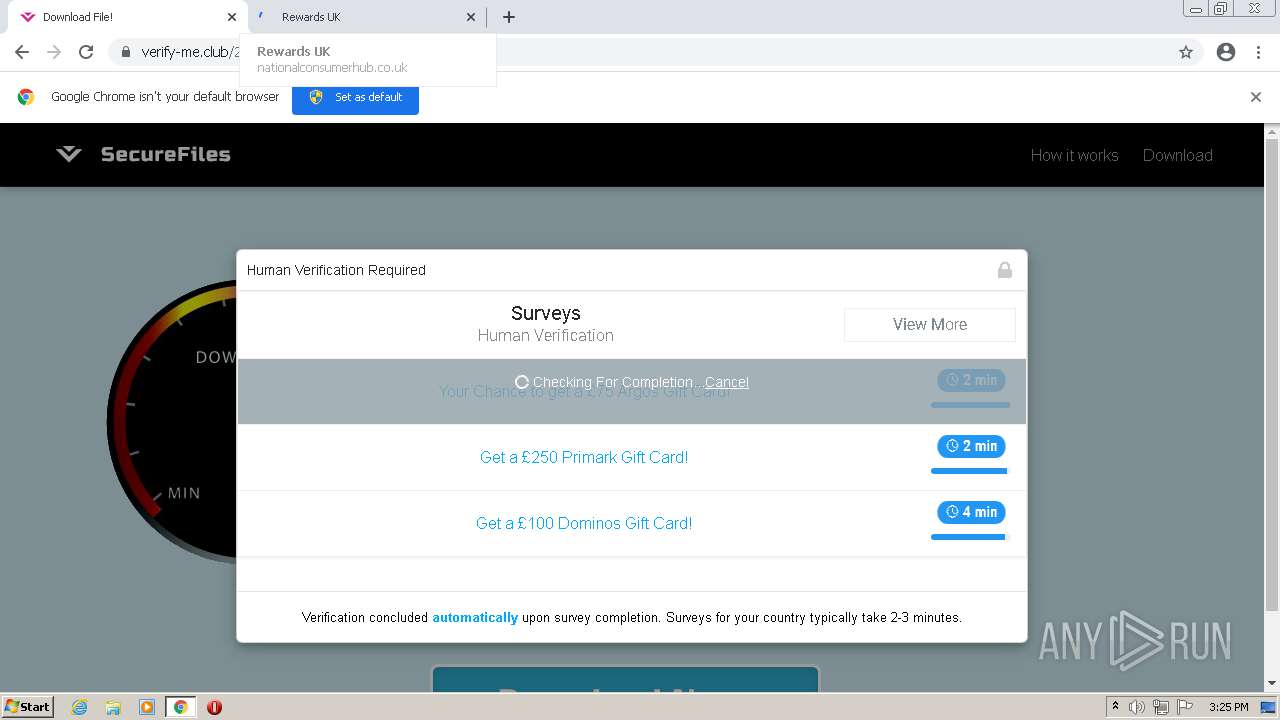Click the page vertical scrollbar
Image resolution: width=1280 pixels, height=720 pixels.
1272,375
